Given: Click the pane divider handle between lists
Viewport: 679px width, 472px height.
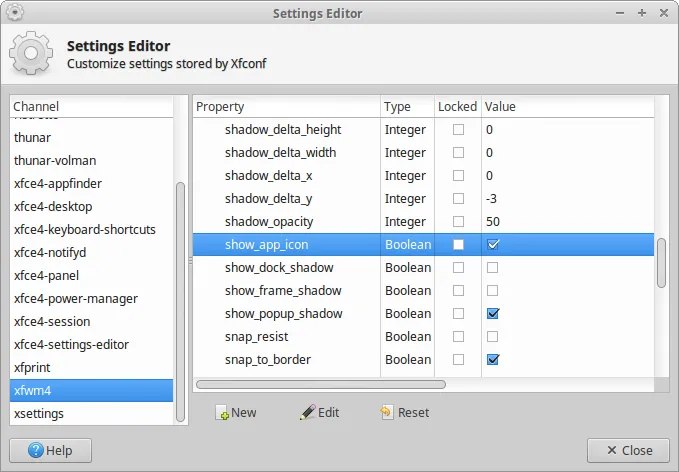Looking at the screenshot, I should click(x=190, y=261).
